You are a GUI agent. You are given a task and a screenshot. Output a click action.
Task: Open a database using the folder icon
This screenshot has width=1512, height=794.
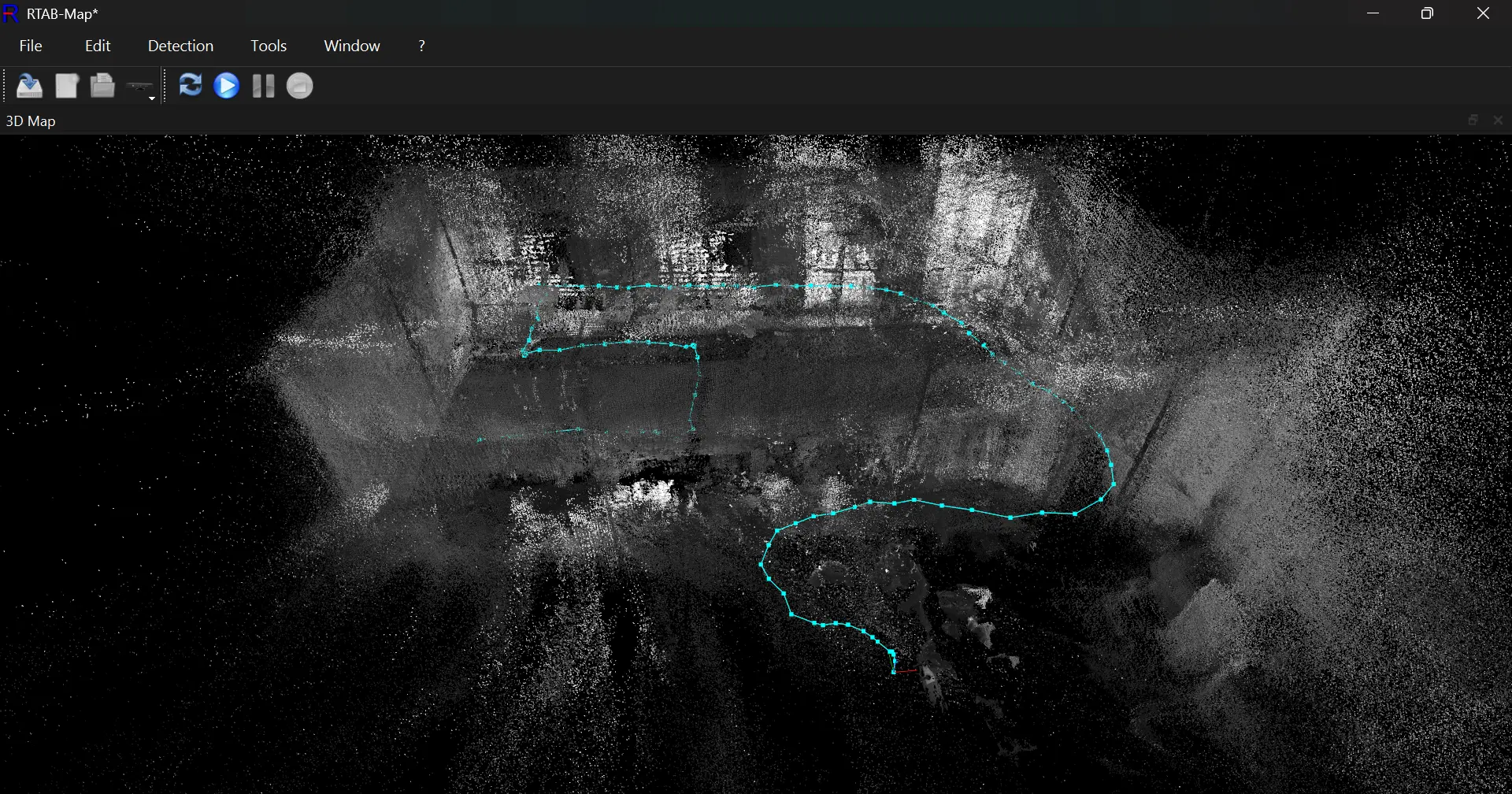coord(102,86)
